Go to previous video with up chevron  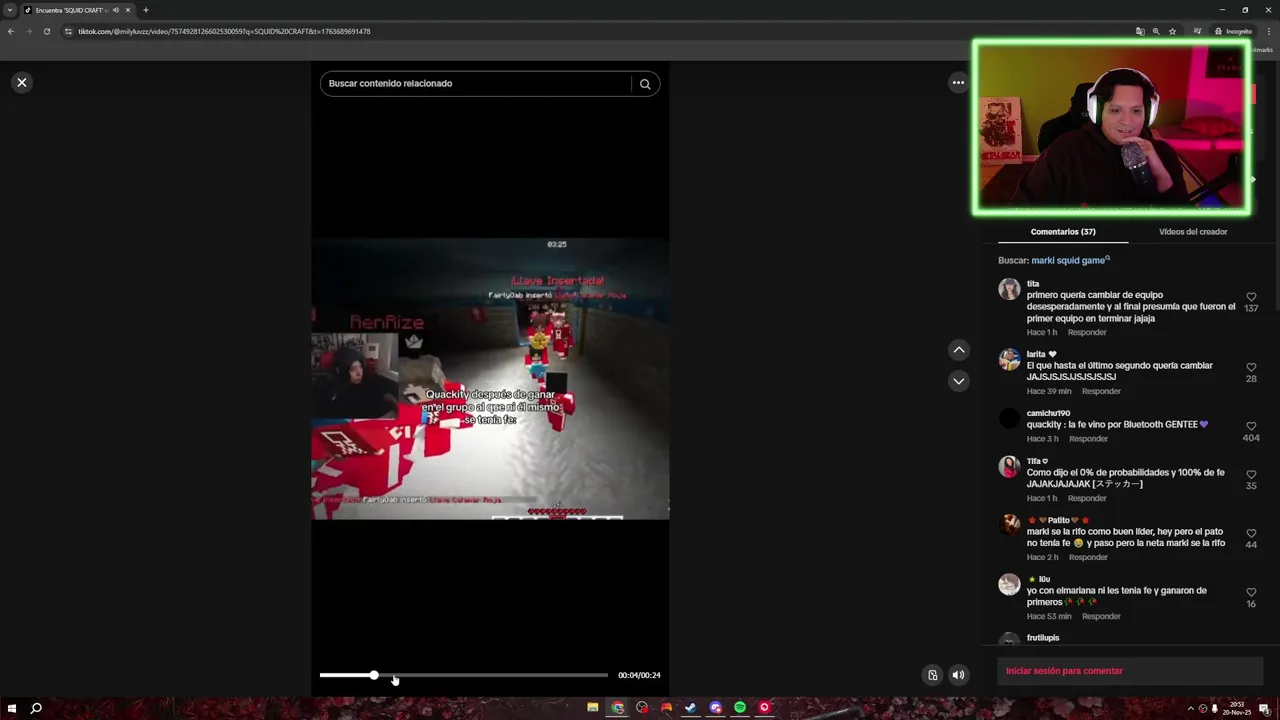pos(958,350)
